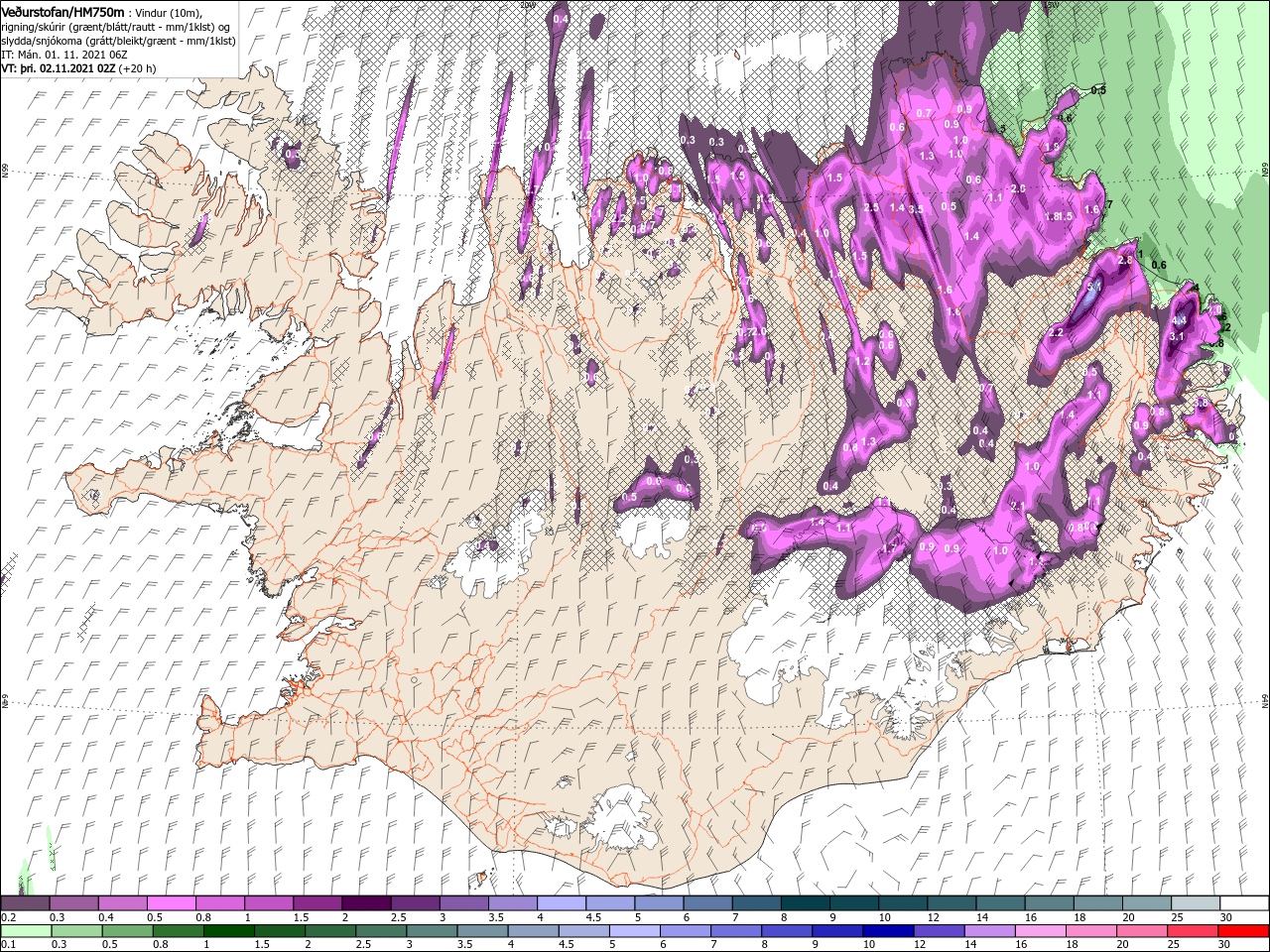
Task: Pick the bright red 30 swatch in bottom row
Action: coord(1242,931)
